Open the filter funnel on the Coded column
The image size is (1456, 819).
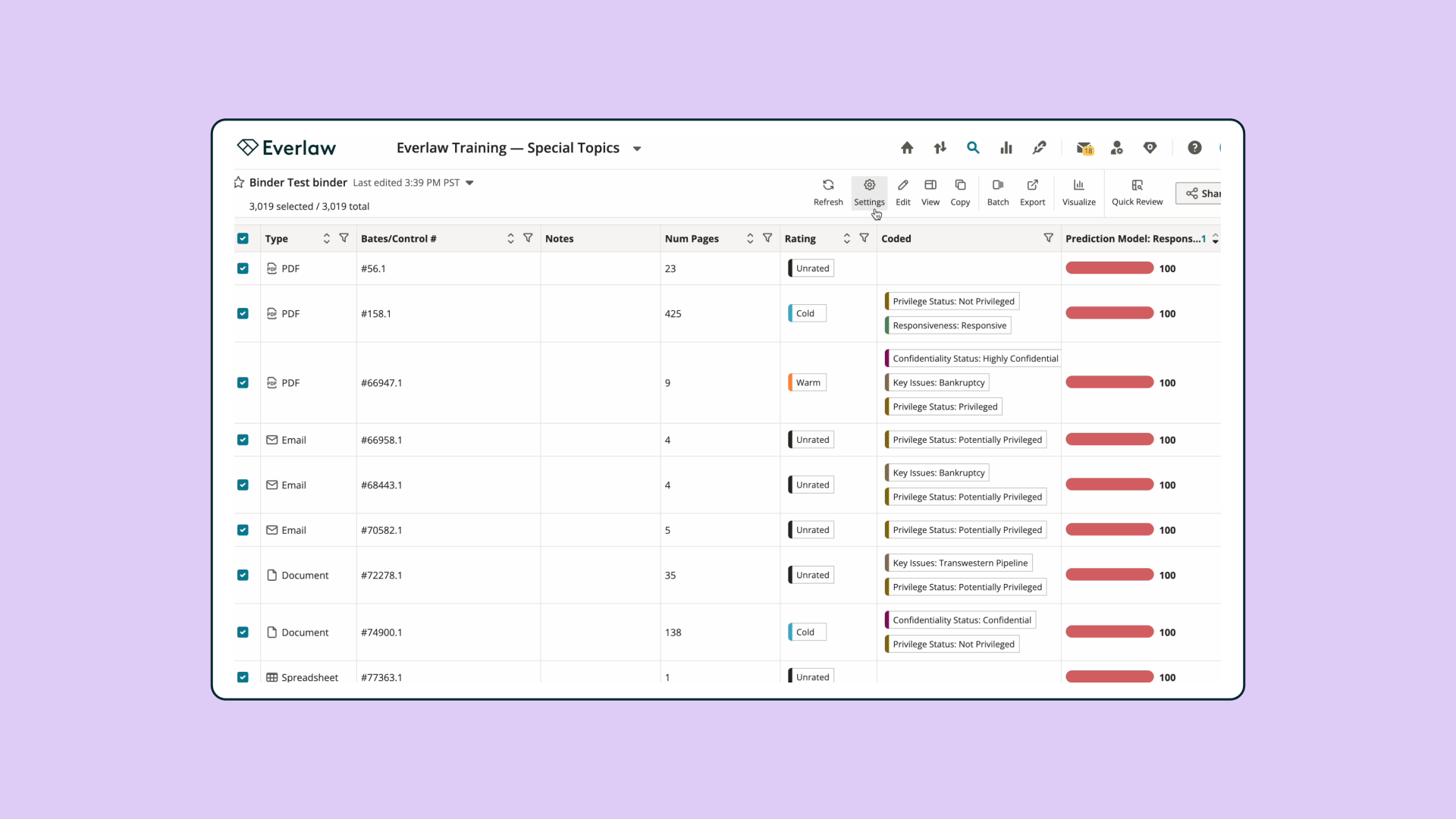pos(1049,238)
